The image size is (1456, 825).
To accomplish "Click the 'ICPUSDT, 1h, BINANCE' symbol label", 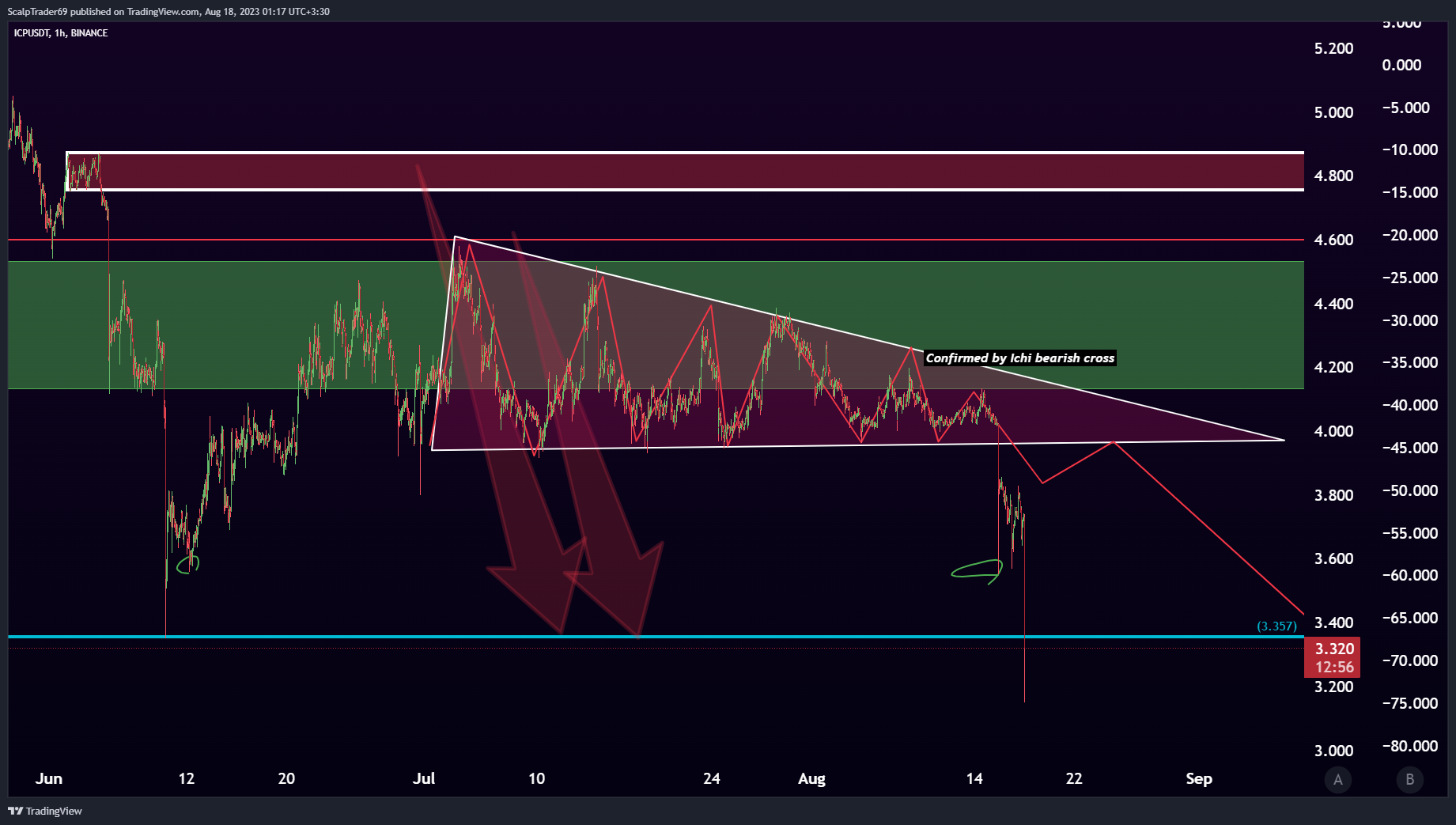I will [x=61, y=33].
